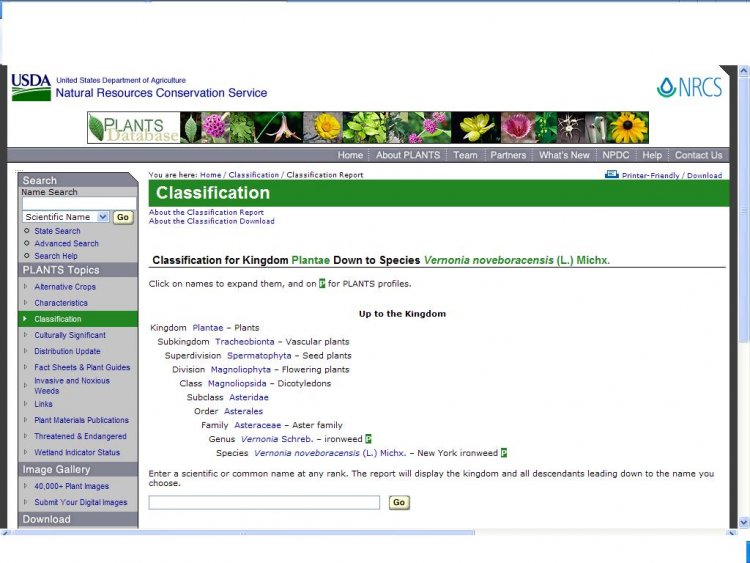Select the highlighted Classification topic
Image resolution: width=750 pixels, height=563 pixels.
(58, 319)
